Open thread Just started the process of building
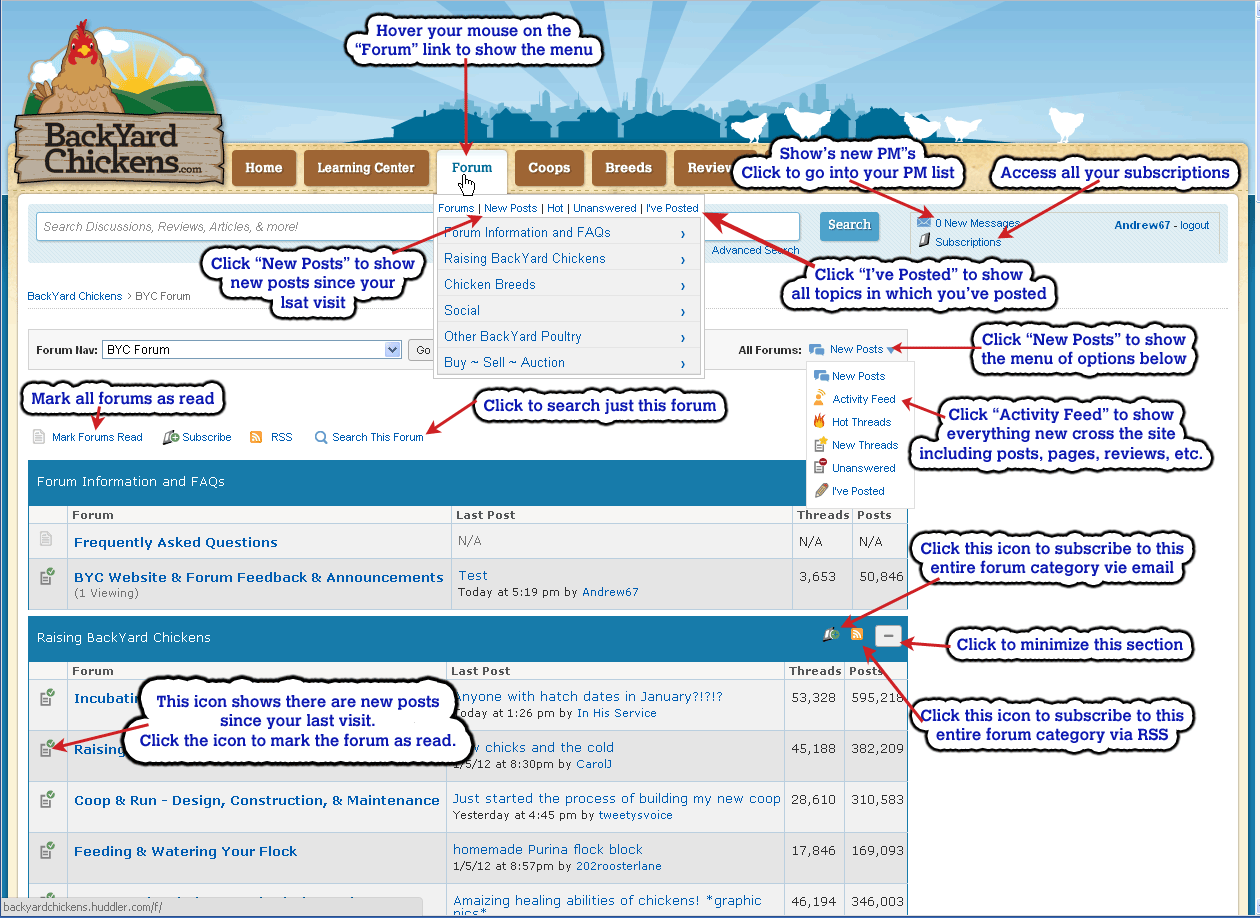 coord(617,798)
